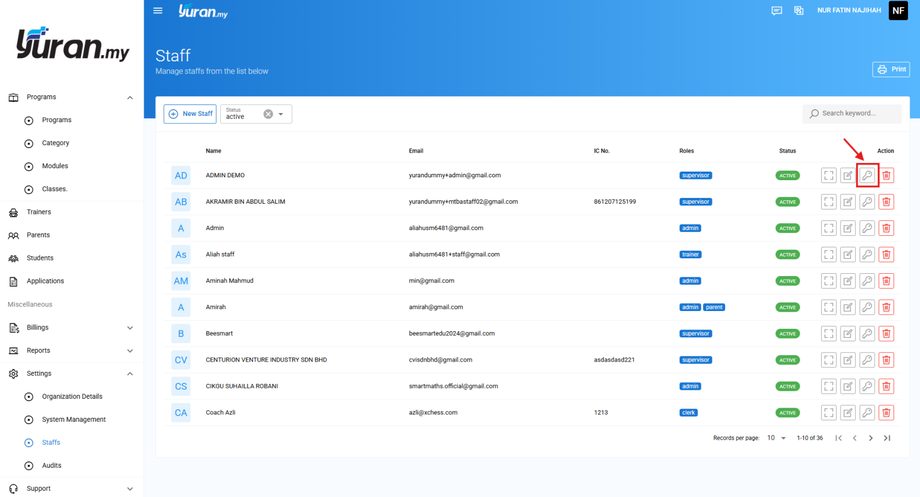Viewport: 920px width, 497px height.
Task: Toggle the hamburger menu in the header
Action: point(158,11)
